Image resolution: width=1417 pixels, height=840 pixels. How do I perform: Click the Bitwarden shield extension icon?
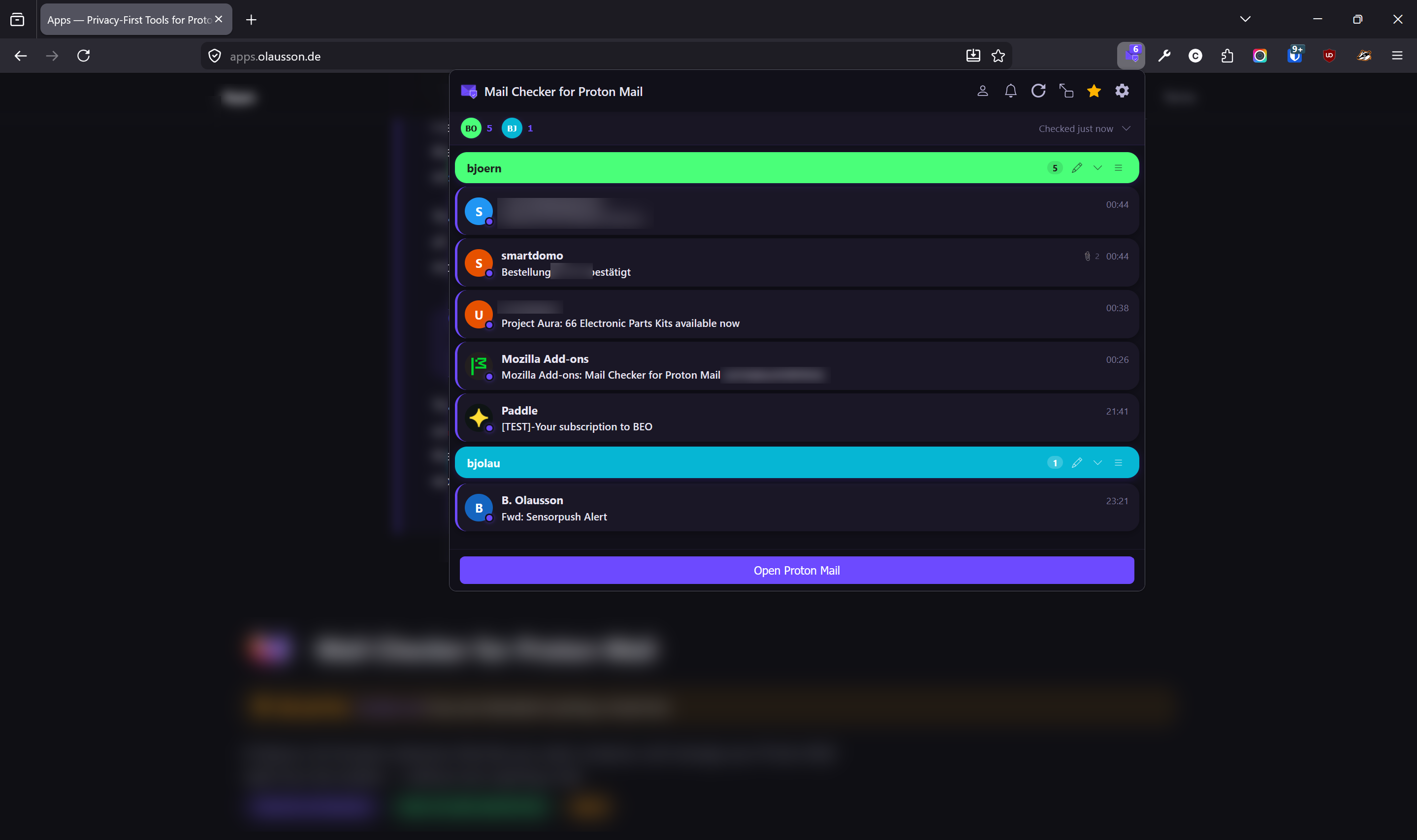(x=1294, y=55)
